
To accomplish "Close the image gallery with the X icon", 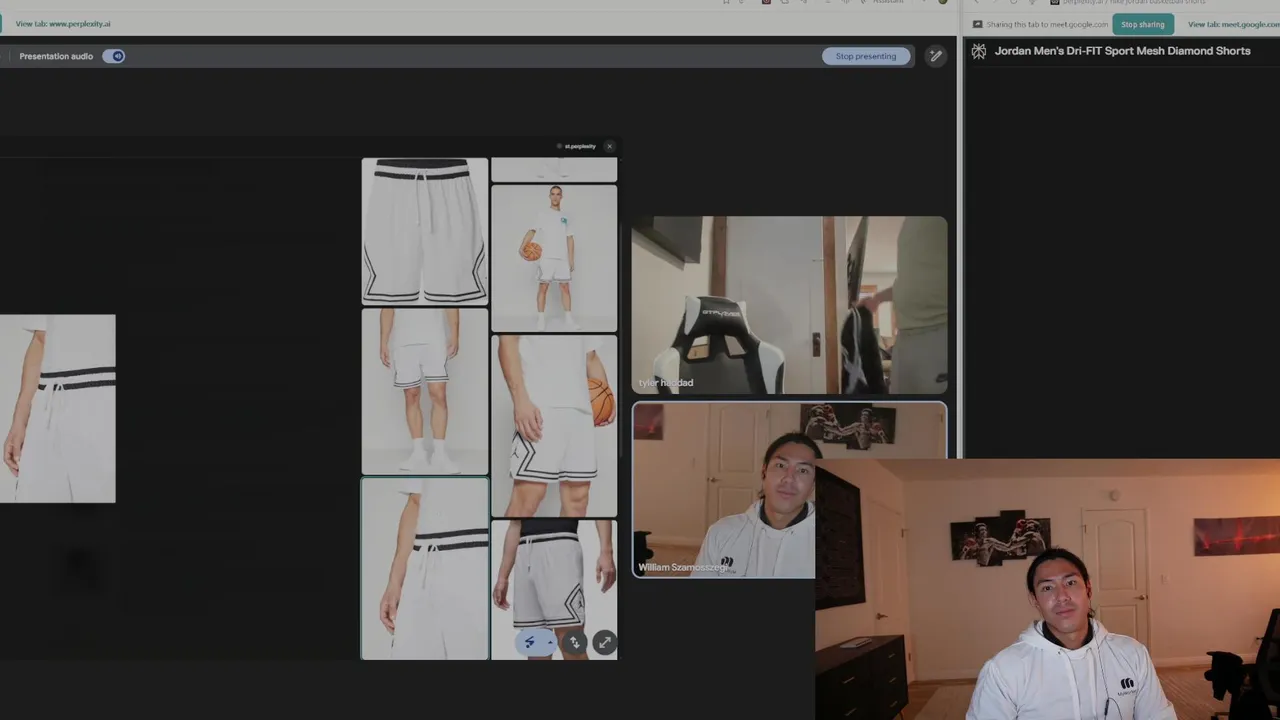I will coord(609,146).
